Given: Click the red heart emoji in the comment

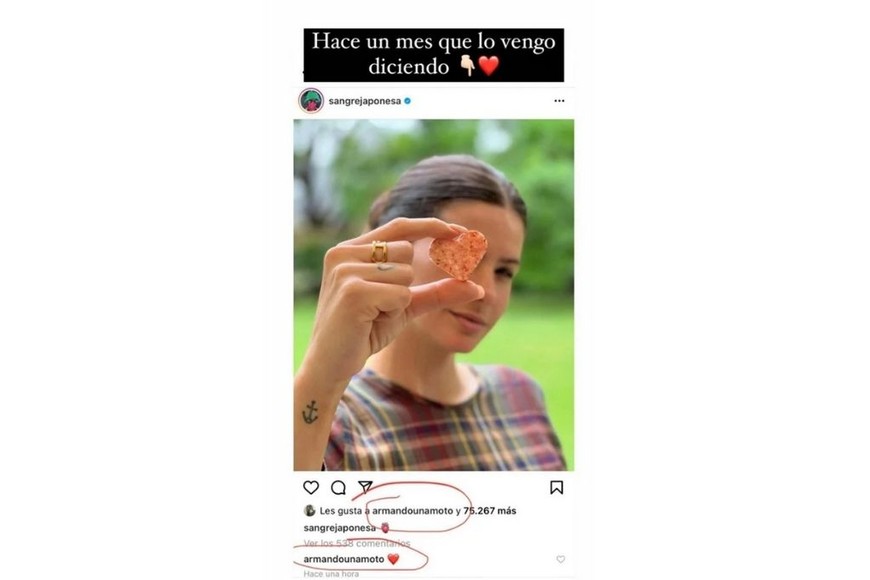Looking at the screenshot, I should click(393, 559).
